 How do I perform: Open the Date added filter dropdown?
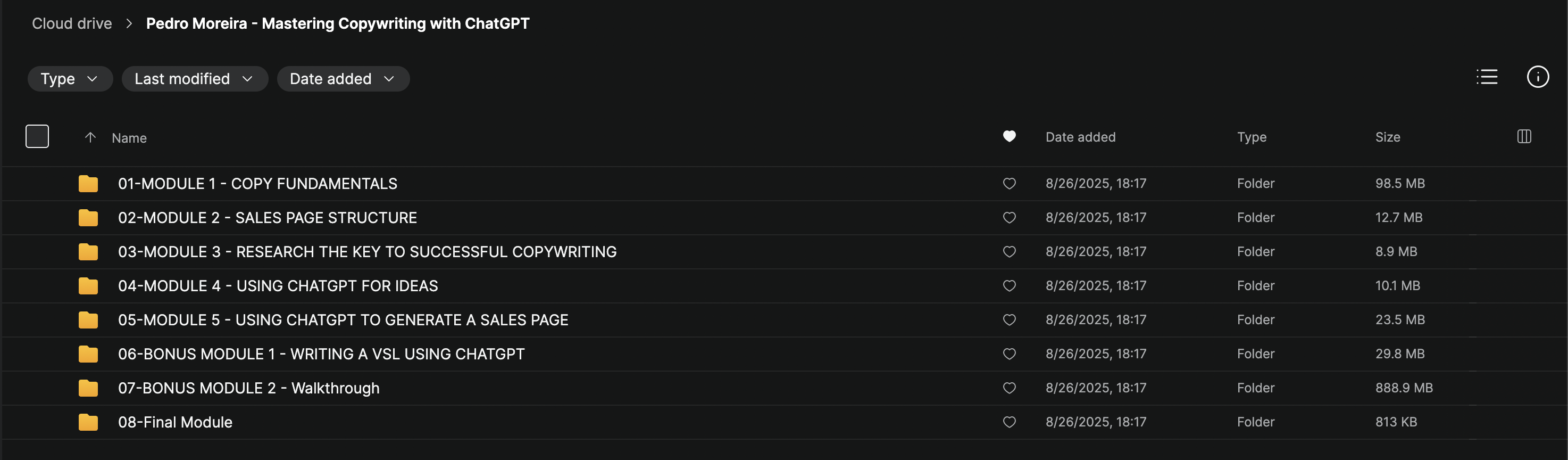point(343,79)
